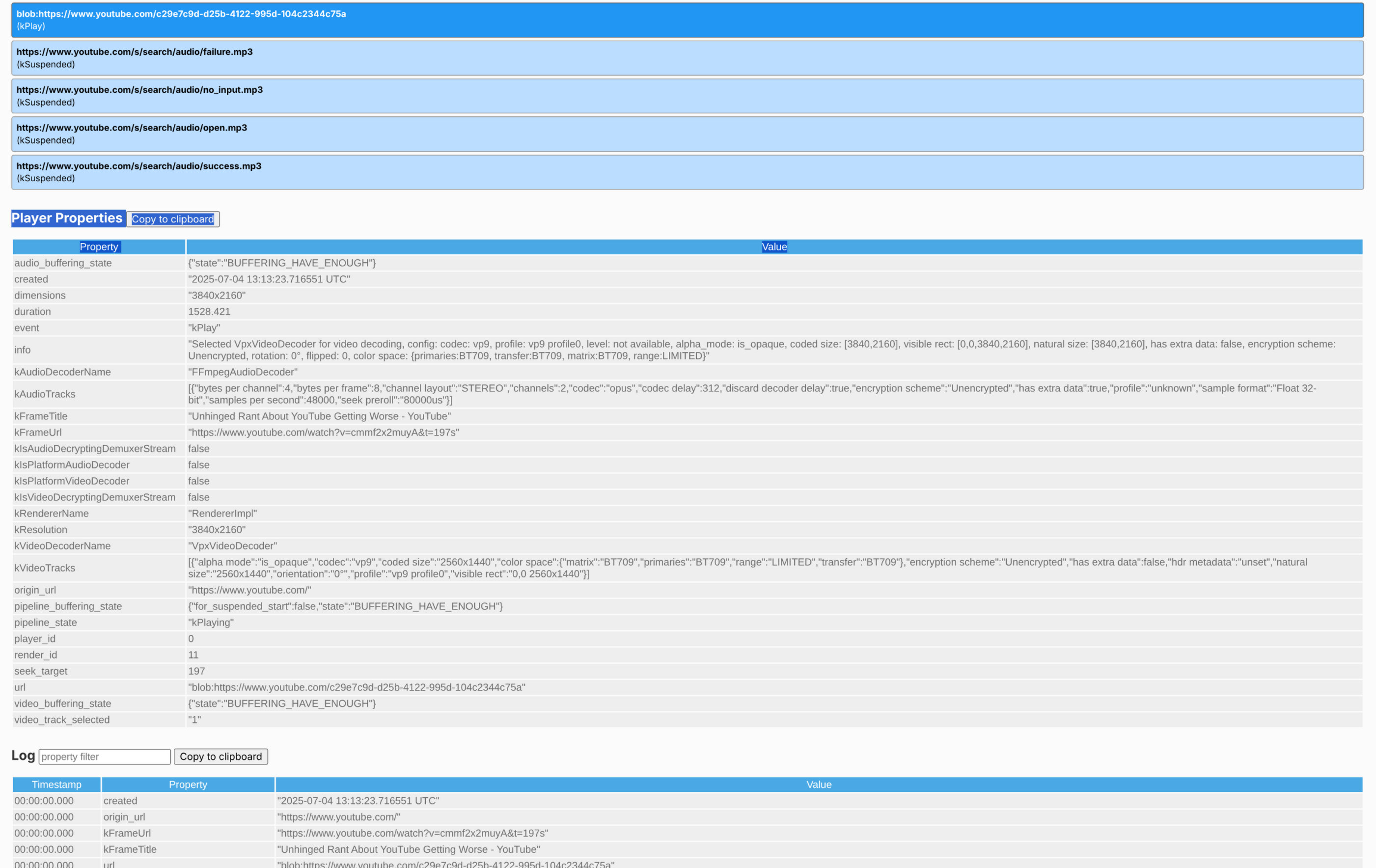Select the open.mp3 suspended player
This screenshot has height=868, width=1376.
687,134
